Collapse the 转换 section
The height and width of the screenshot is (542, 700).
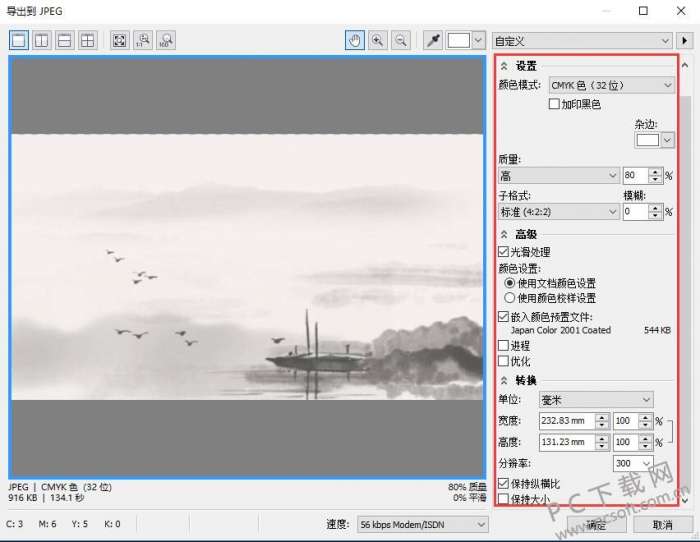tap(504, 380)
